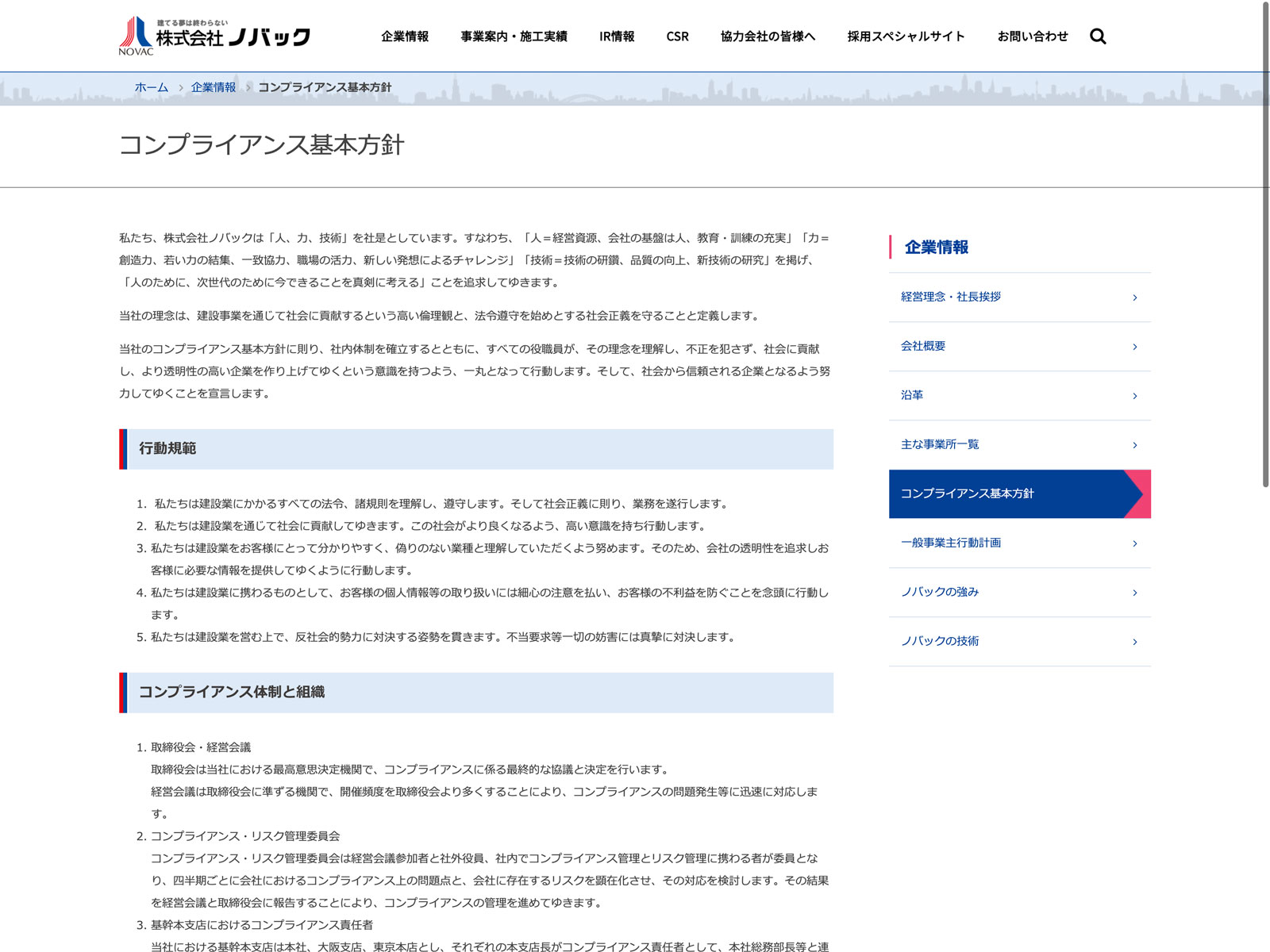Click the 企業情報 breadcrumb link
The width and height of the screenshot is (1270, 952).
pyautogui.click(x=213, y=87)
